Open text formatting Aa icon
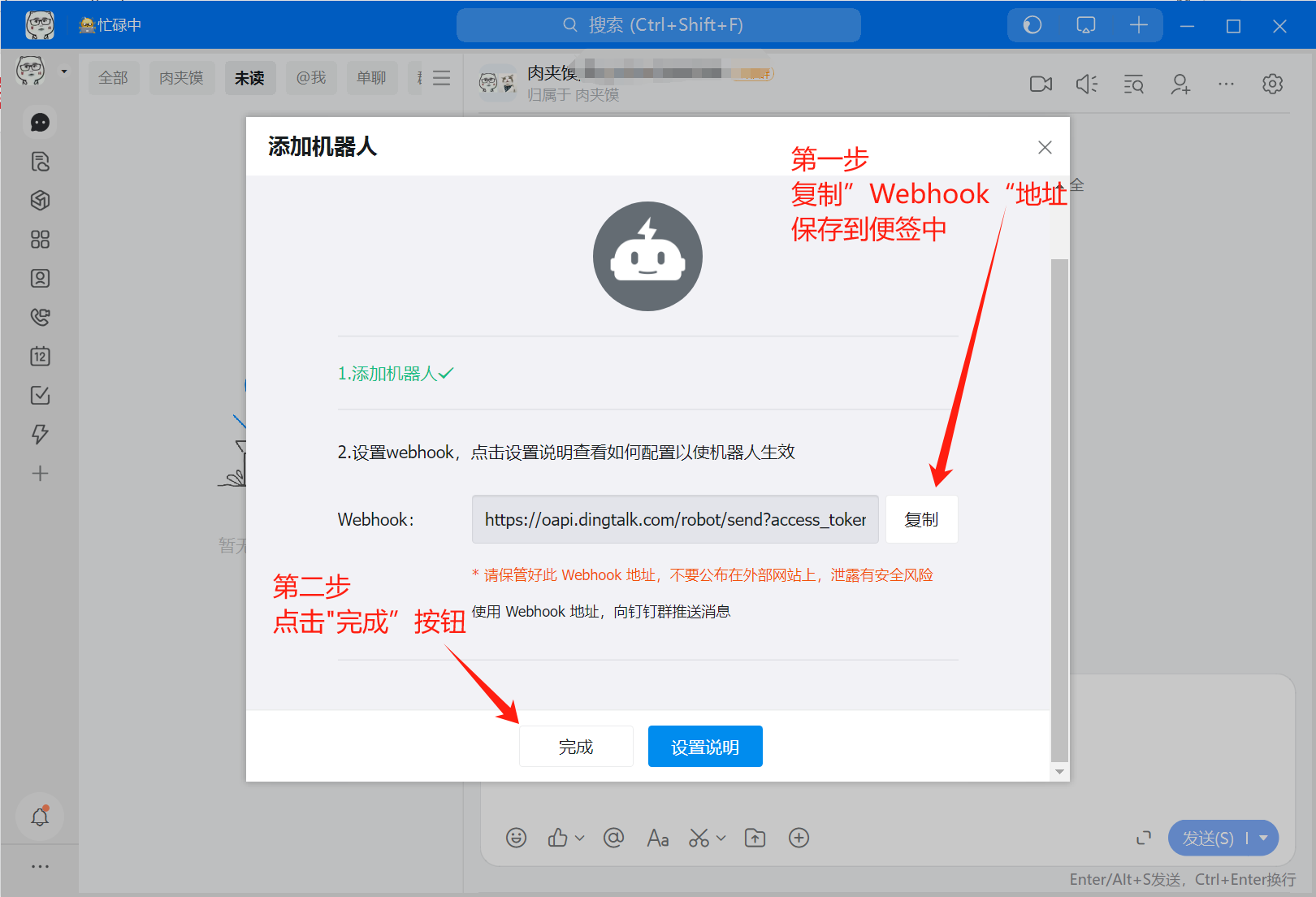 [x=658, y=838]
